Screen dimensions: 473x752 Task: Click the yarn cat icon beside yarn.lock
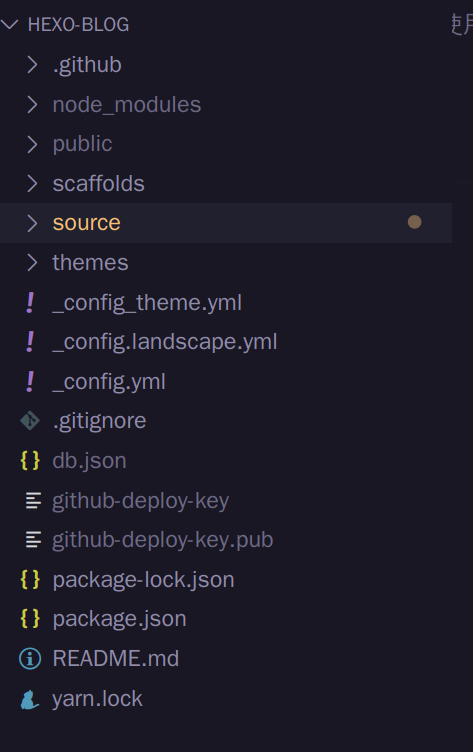click(x=30, y=699)
